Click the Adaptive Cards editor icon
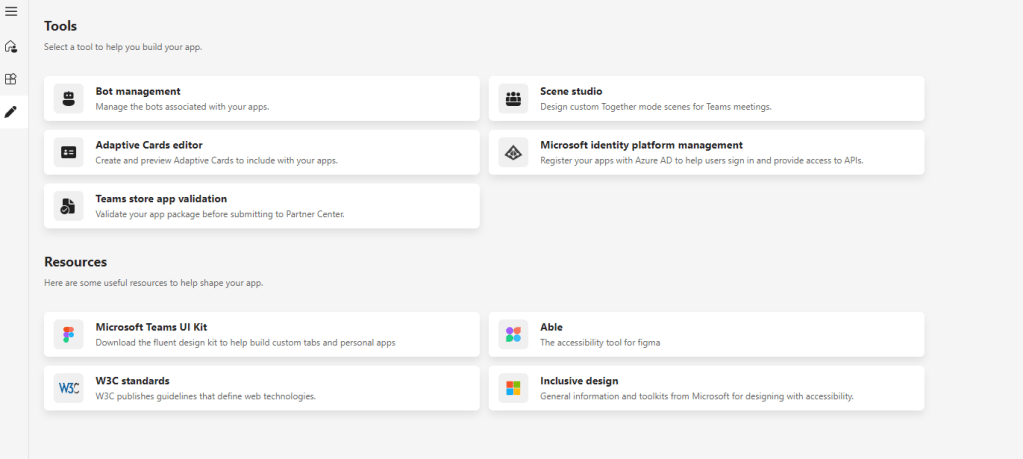1023x459 pixels. pos(68,152)
